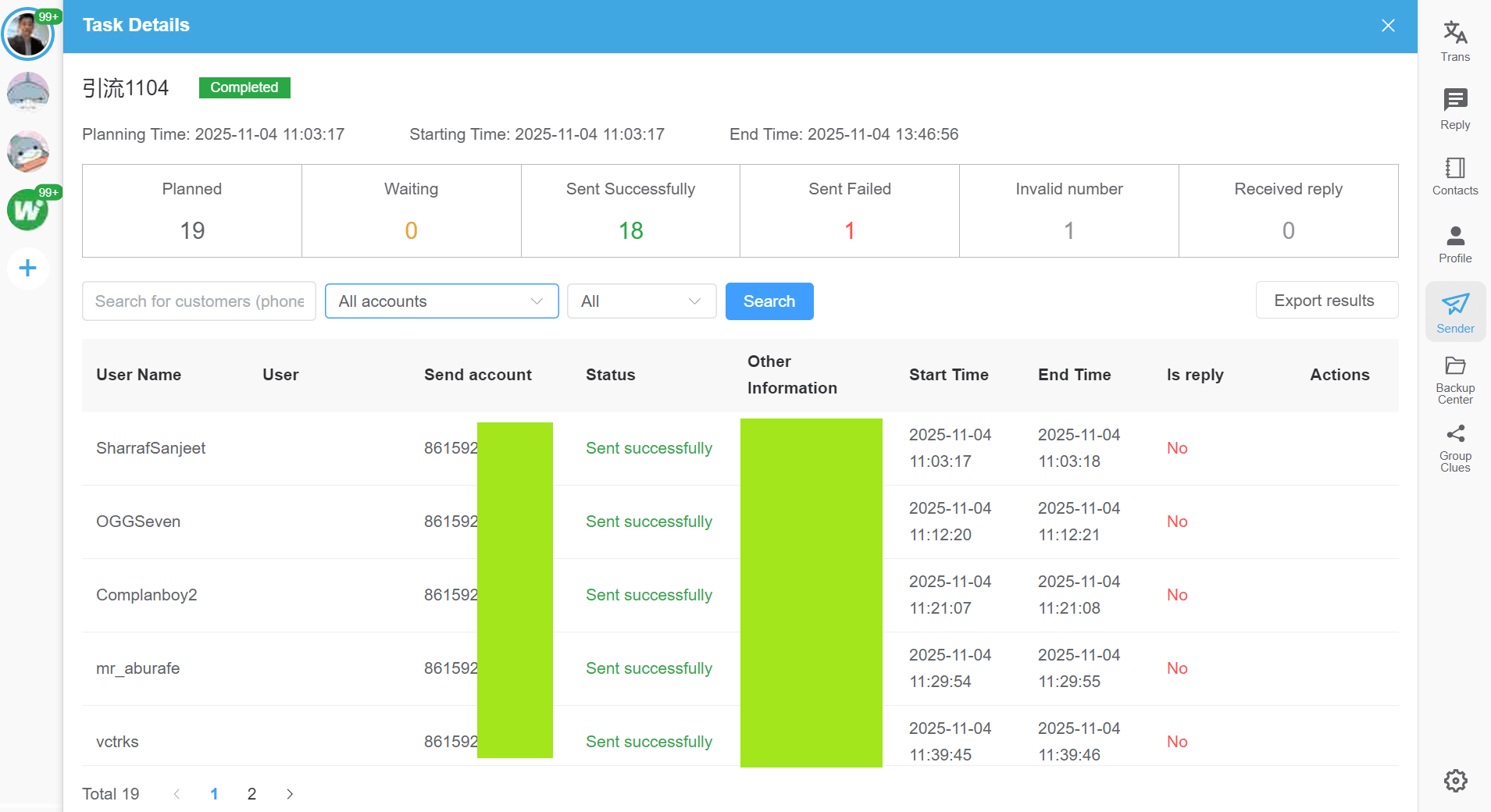Click Export results
Image resolution: width=1491 pixels, height=812 pixels.
coord(1325,300)
